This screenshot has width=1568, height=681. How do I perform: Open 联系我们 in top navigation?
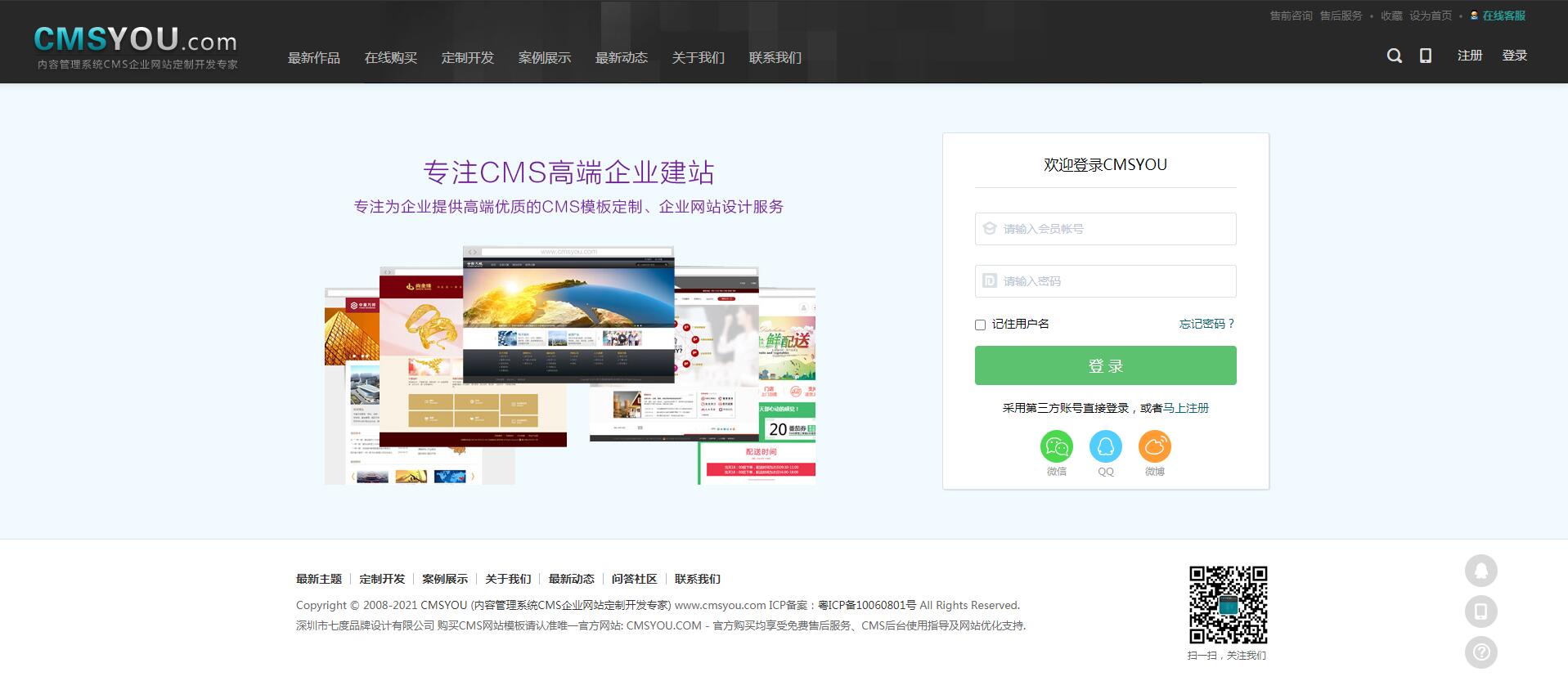coord(775,57)
